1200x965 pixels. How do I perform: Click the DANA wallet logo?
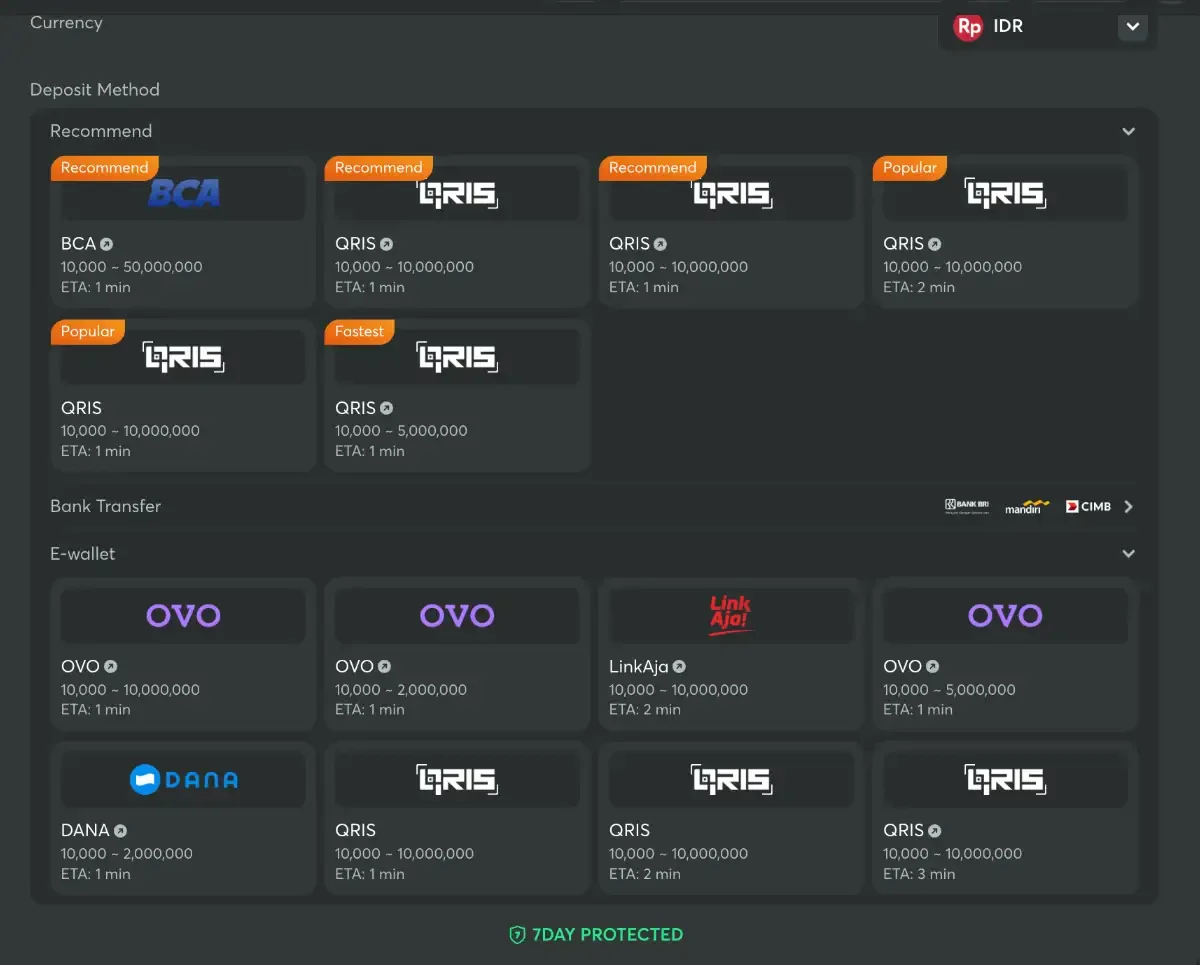point(183,779)
